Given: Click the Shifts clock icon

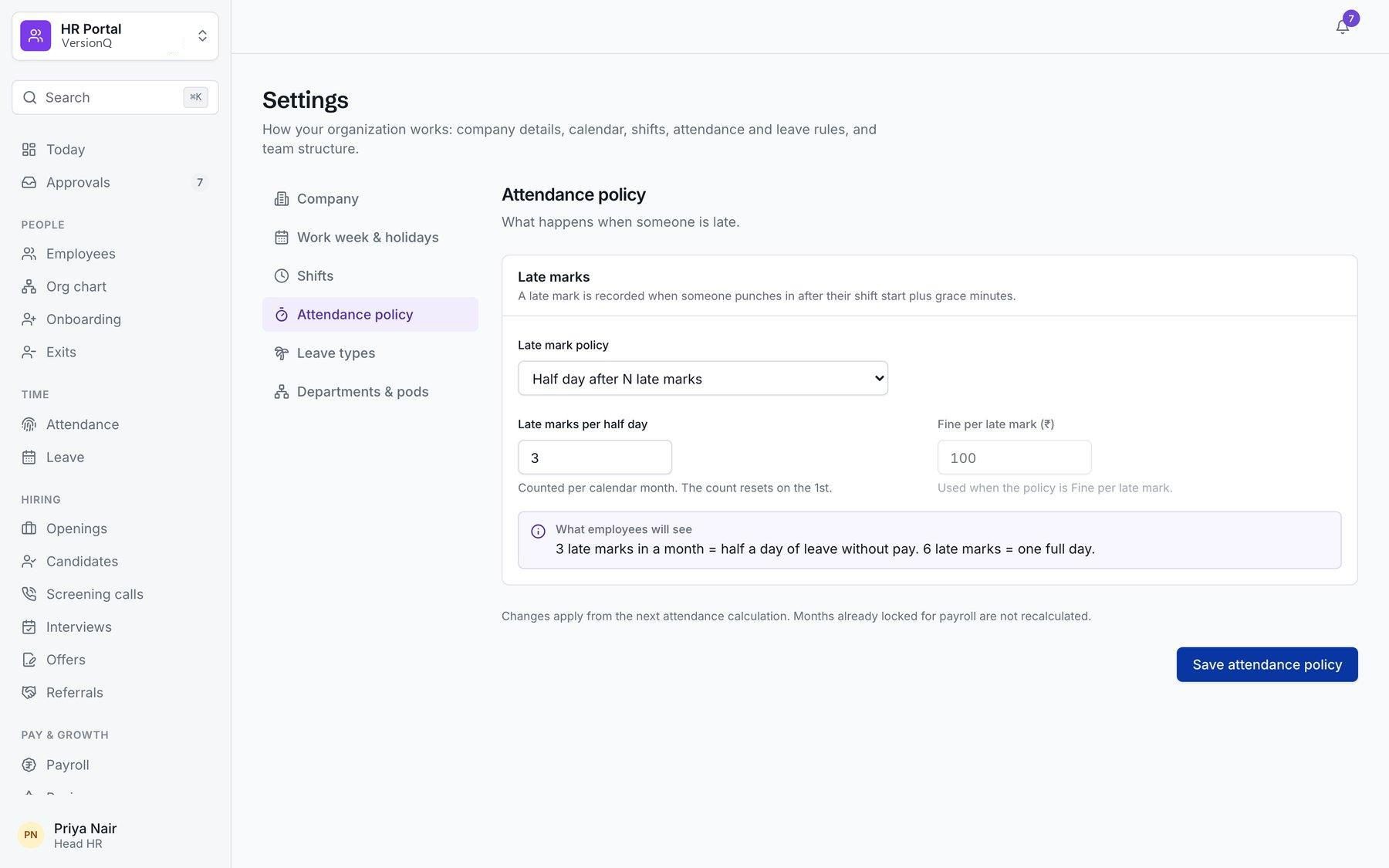Looking at the screenshot, I should tap(282, 276).
